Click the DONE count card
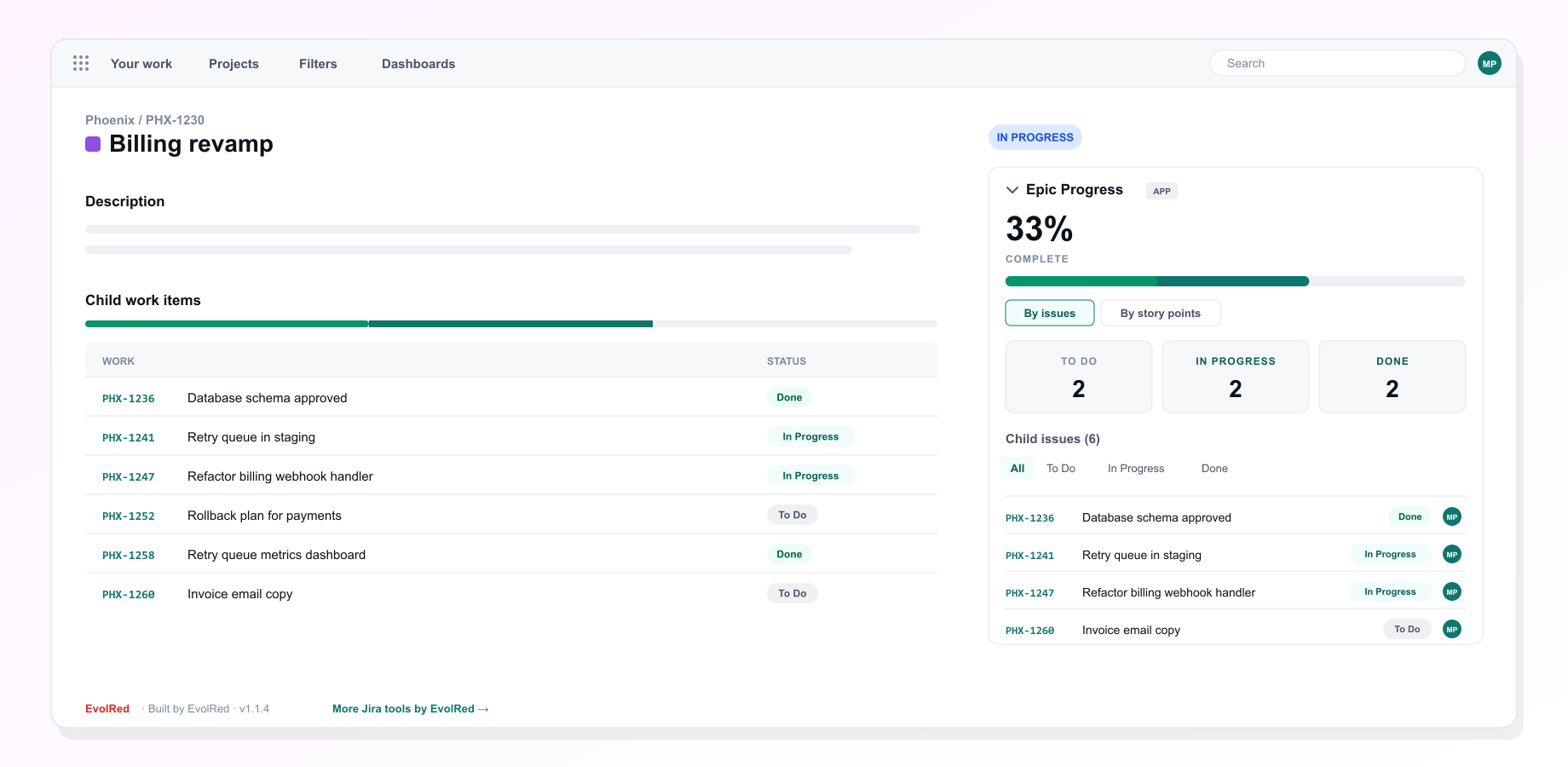Viewport: 1568px width, 767px height. pyautogui.click(x=1392, y=377)
